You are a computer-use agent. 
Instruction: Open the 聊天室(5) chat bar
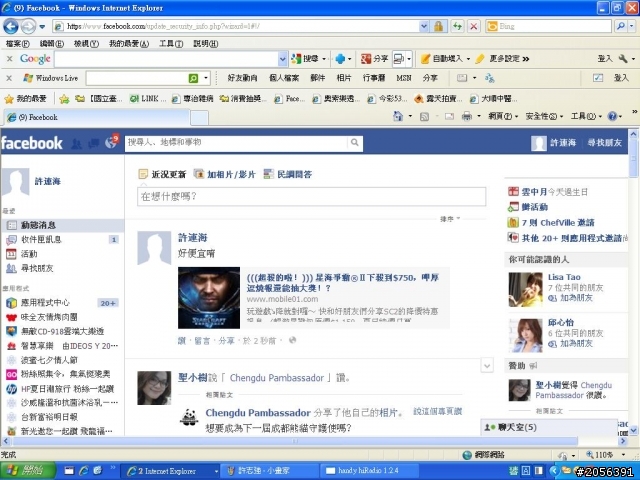click(x=549, y=427)
